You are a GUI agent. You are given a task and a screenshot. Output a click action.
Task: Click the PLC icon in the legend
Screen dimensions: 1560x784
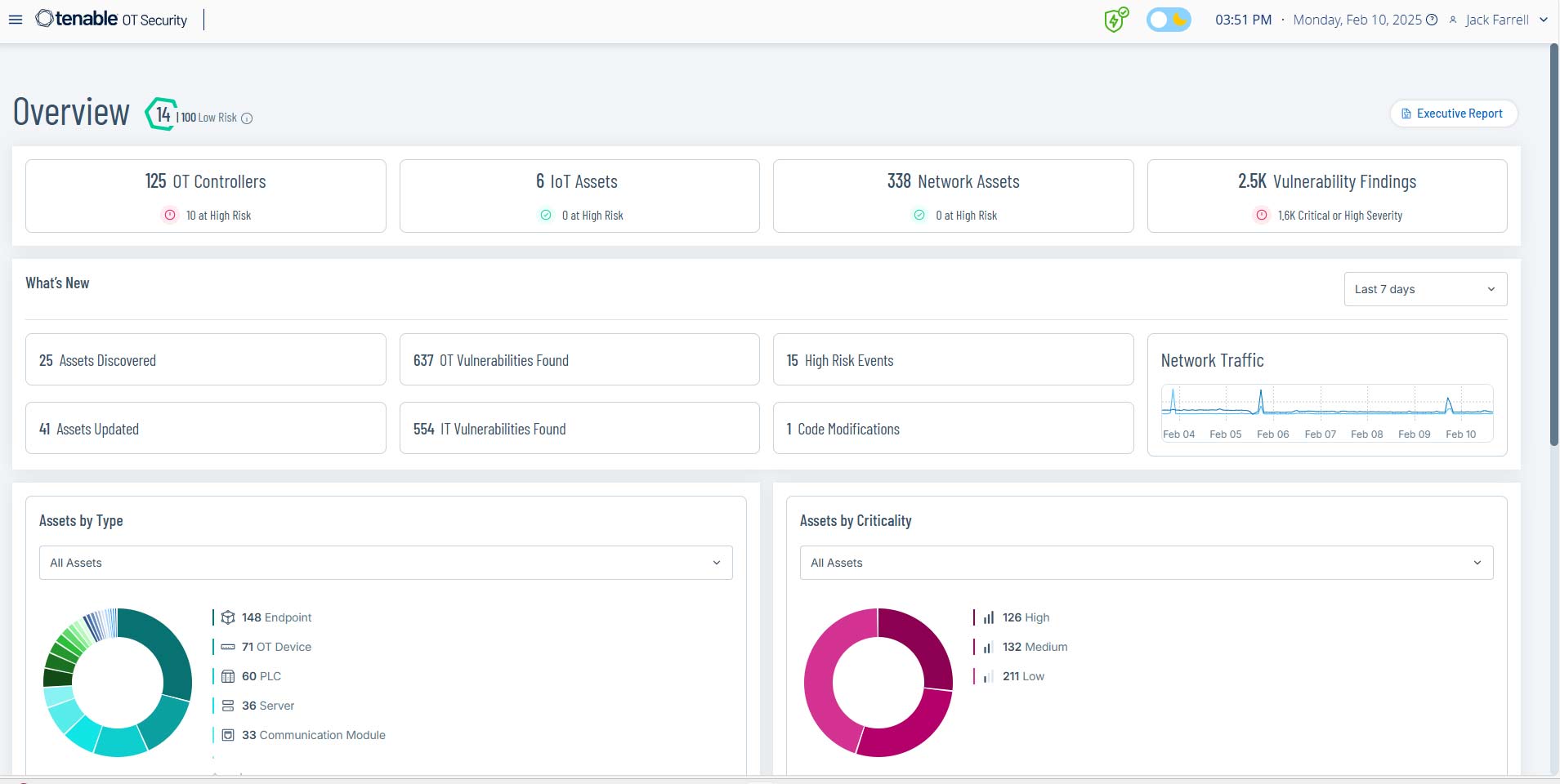coord(228,676)
